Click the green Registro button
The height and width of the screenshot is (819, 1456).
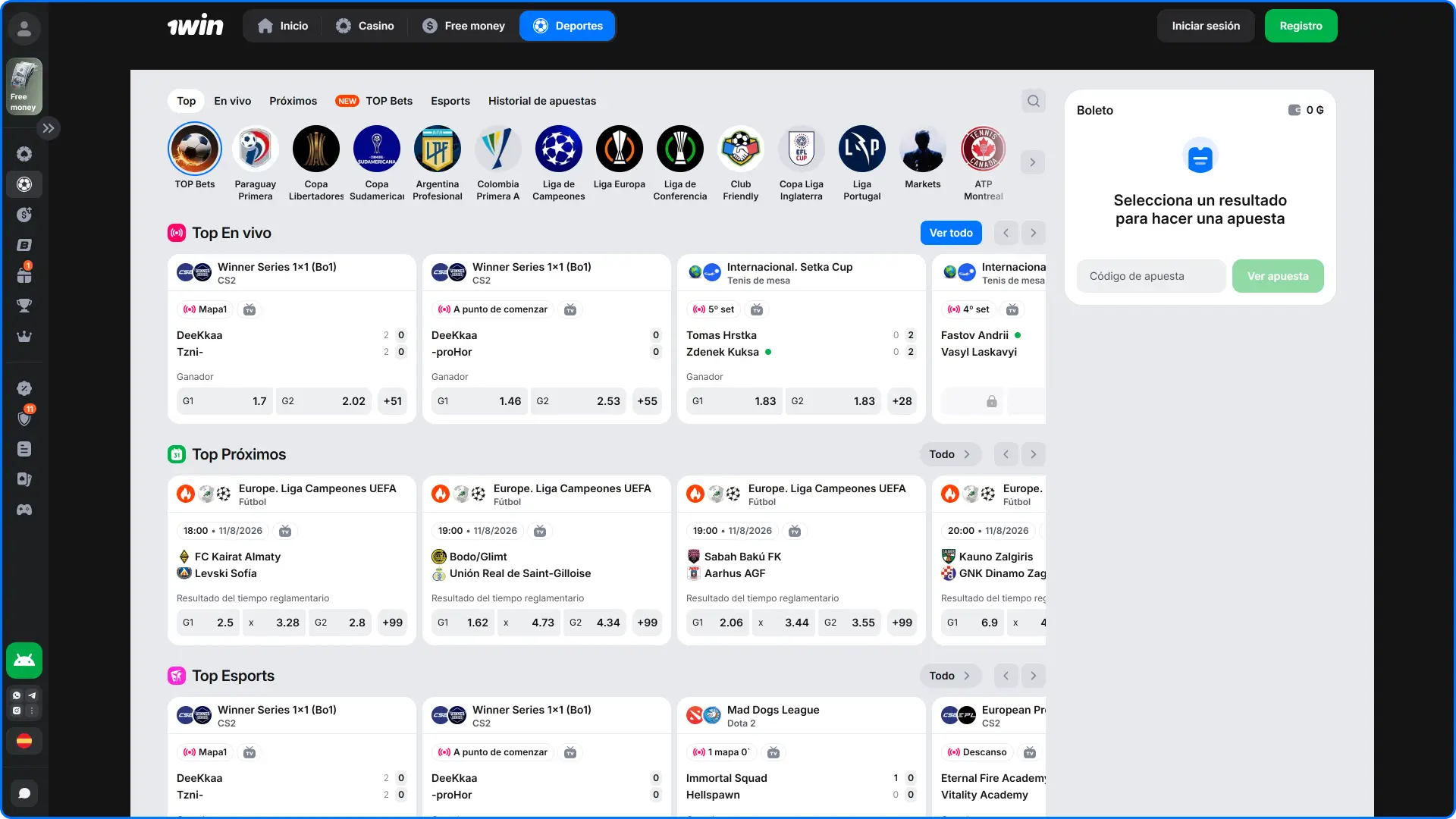click(1301, 26)
